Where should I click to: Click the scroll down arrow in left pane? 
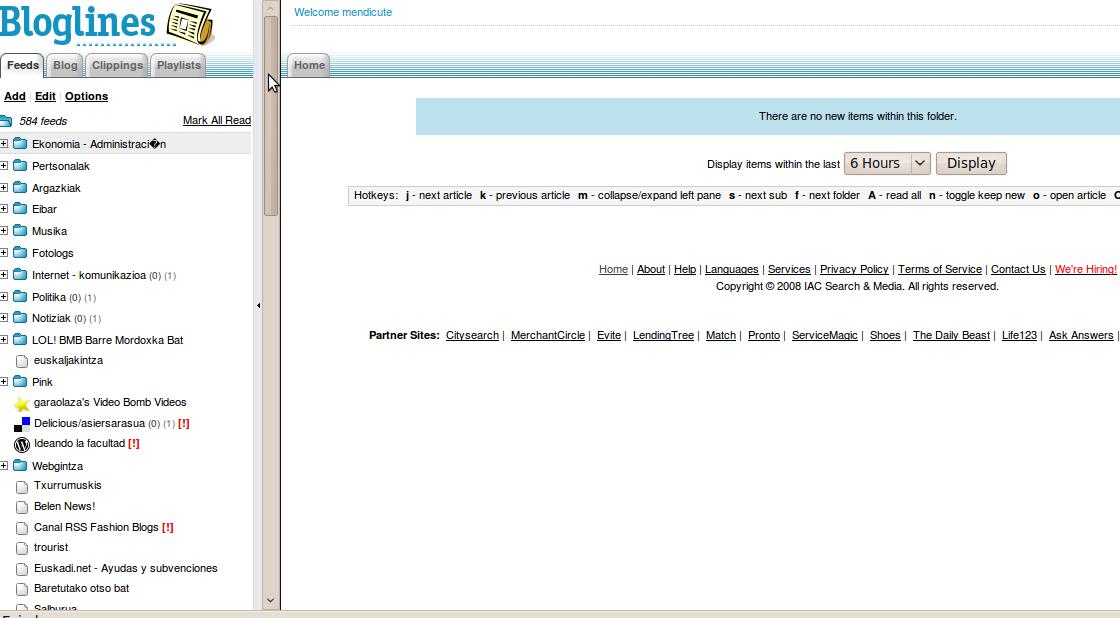[x=270, y=600]
